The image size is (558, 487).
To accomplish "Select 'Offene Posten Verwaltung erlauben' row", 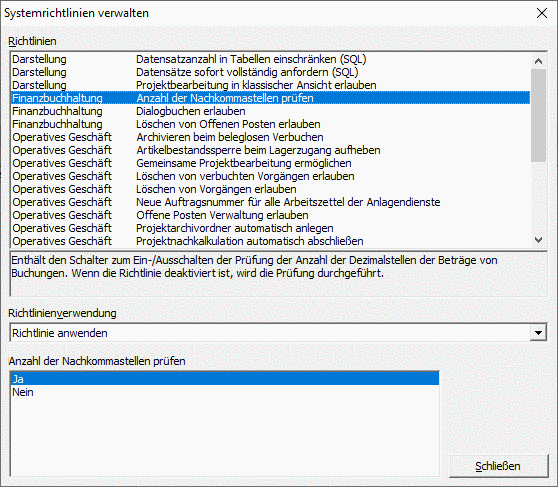I will pos(270,215).
